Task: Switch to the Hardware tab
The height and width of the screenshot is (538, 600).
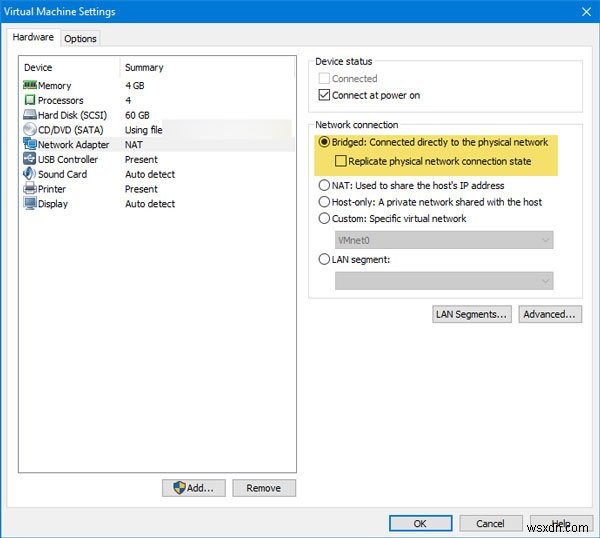Action: point(33,37)
